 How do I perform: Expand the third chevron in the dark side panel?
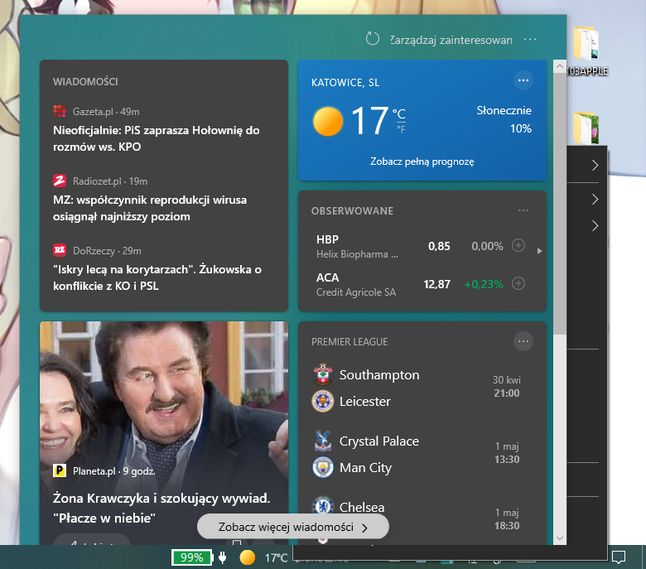[x=595, y=226]
